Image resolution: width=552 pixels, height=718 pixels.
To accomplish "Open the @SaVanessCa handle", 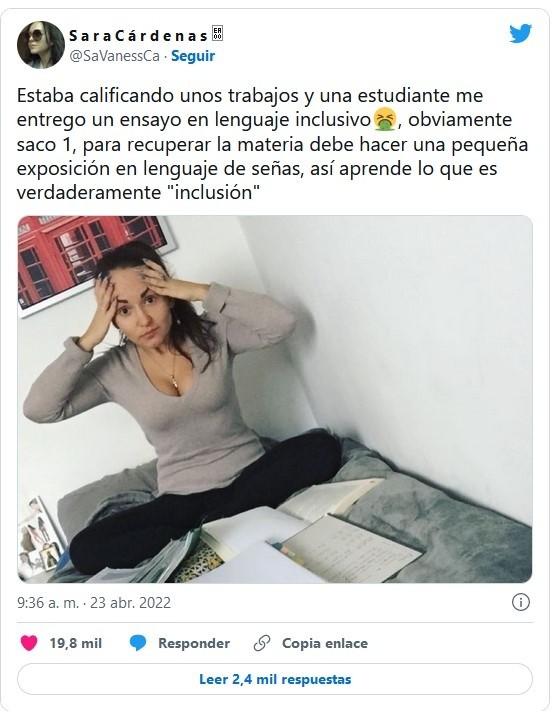I will (x=114, y=56).
